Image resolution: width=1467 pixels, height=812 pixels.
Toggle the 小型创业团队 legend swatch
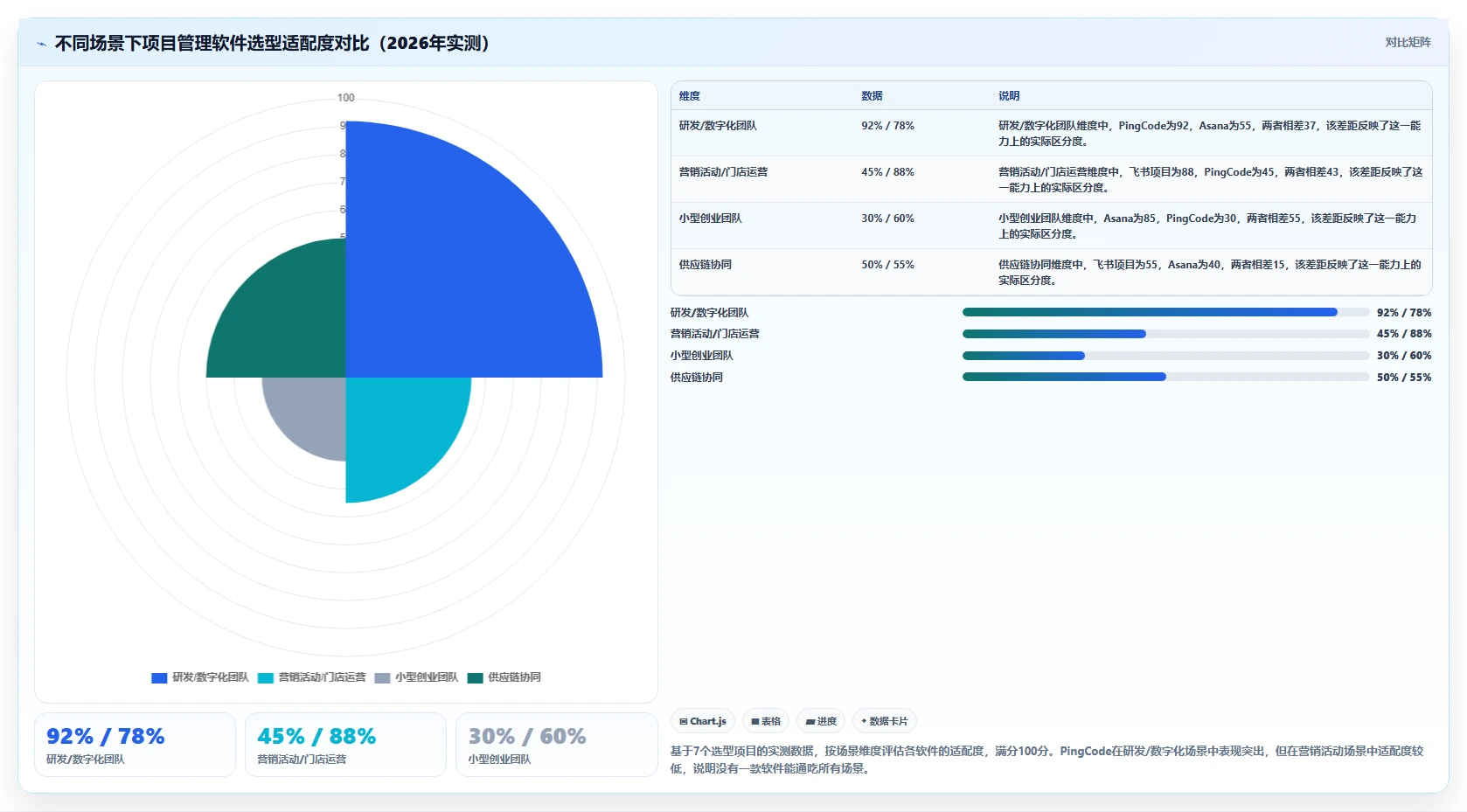pyautogui.click(x=382, y=677)
